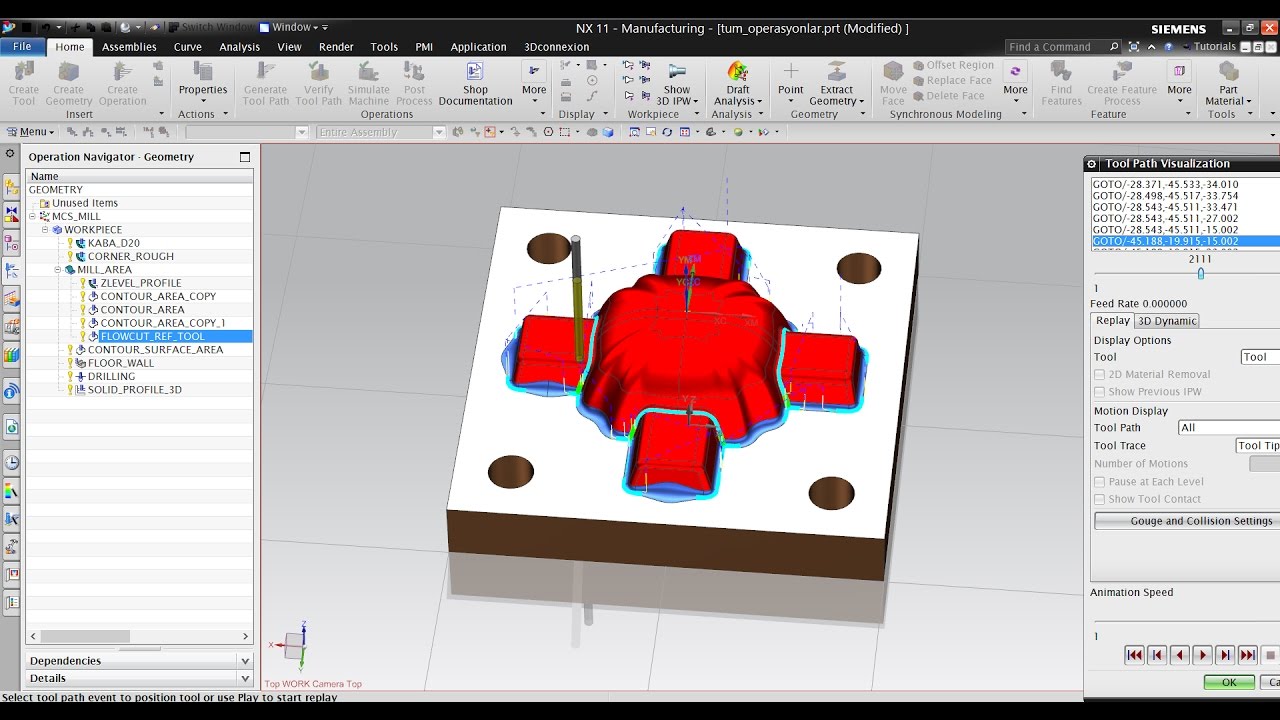Select the ZLEVEL_PROFILE operation

coord(140,283)
